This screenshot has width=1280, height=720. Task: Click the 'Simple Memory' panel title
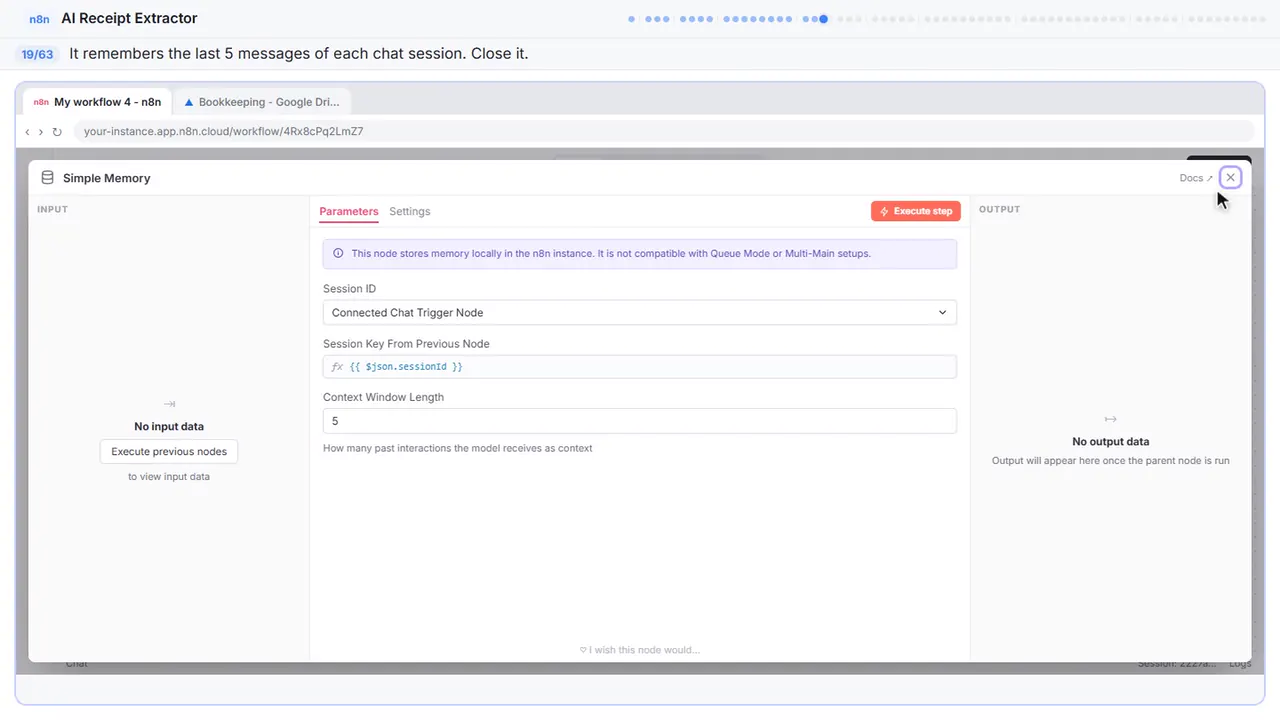pos(107,178)
